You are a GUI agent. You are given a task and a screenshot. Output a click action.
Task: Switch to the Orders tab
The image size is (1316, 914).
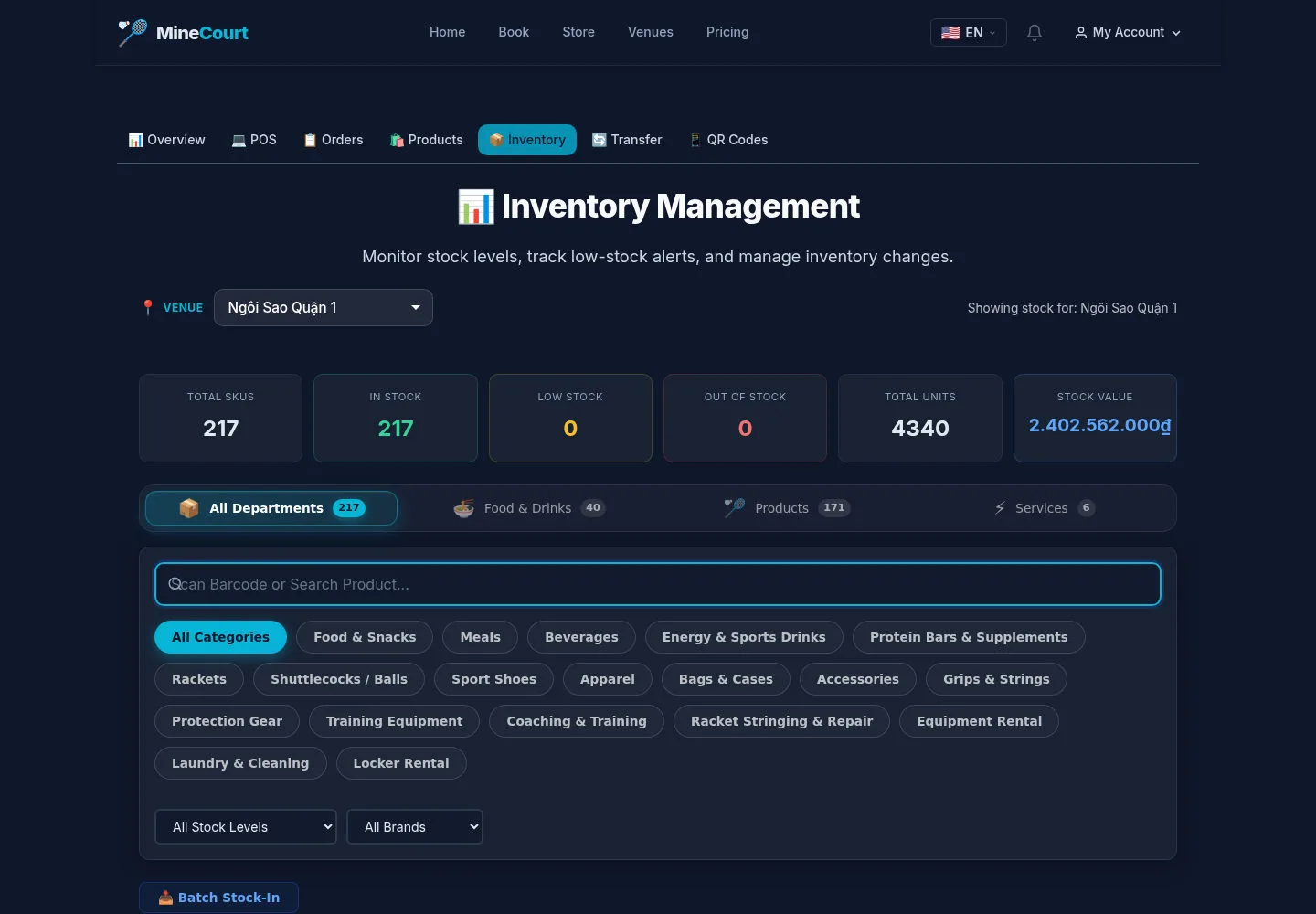pos(334,140)
